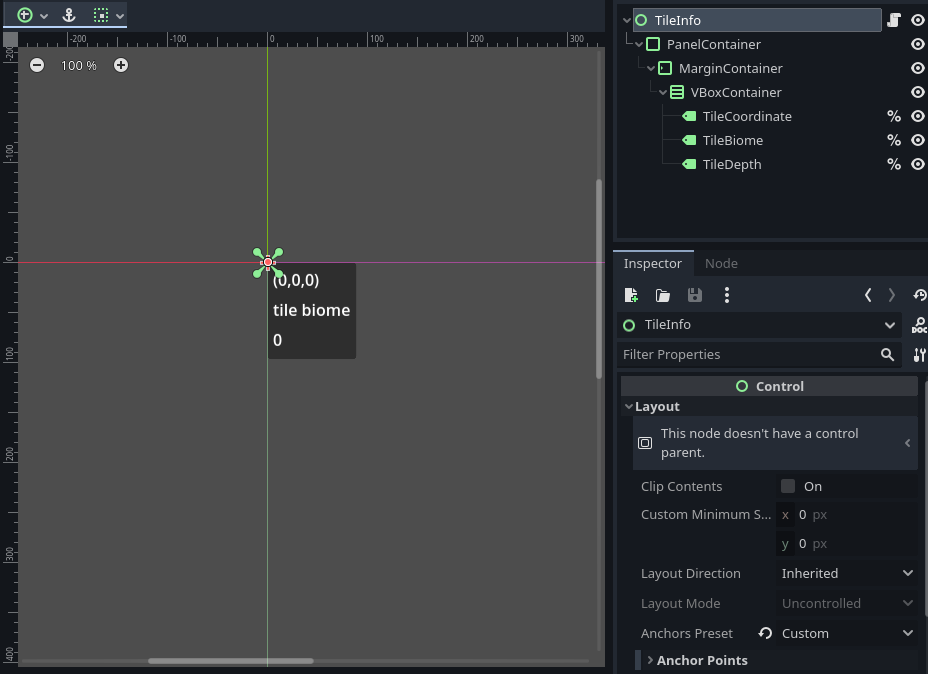The width and height of the screenshot is (928, 674).
Task: Click the unique name icon for TileCoordinate
Action: [894, 116]
